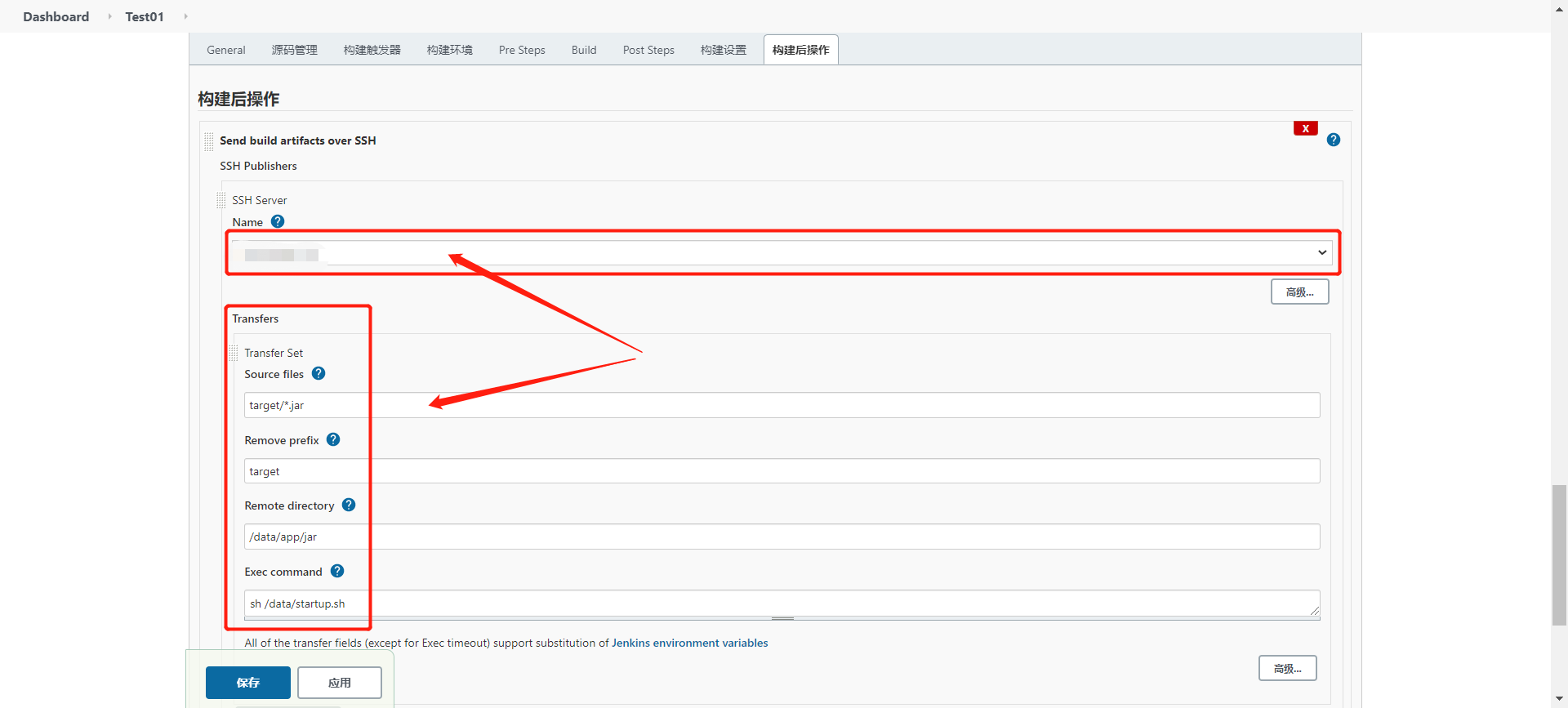Viewport: 1568px width, 708px height.
Task: Delete the Send build artifacts over SSH step
Action: click(1306, 128)
